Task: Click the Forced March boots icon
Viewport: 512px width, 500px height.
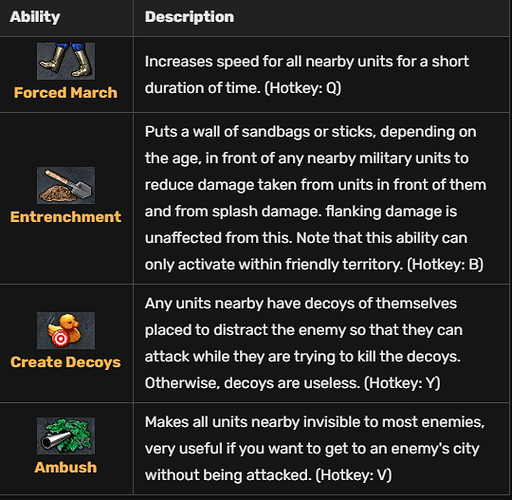Action: tap(66, 61)
